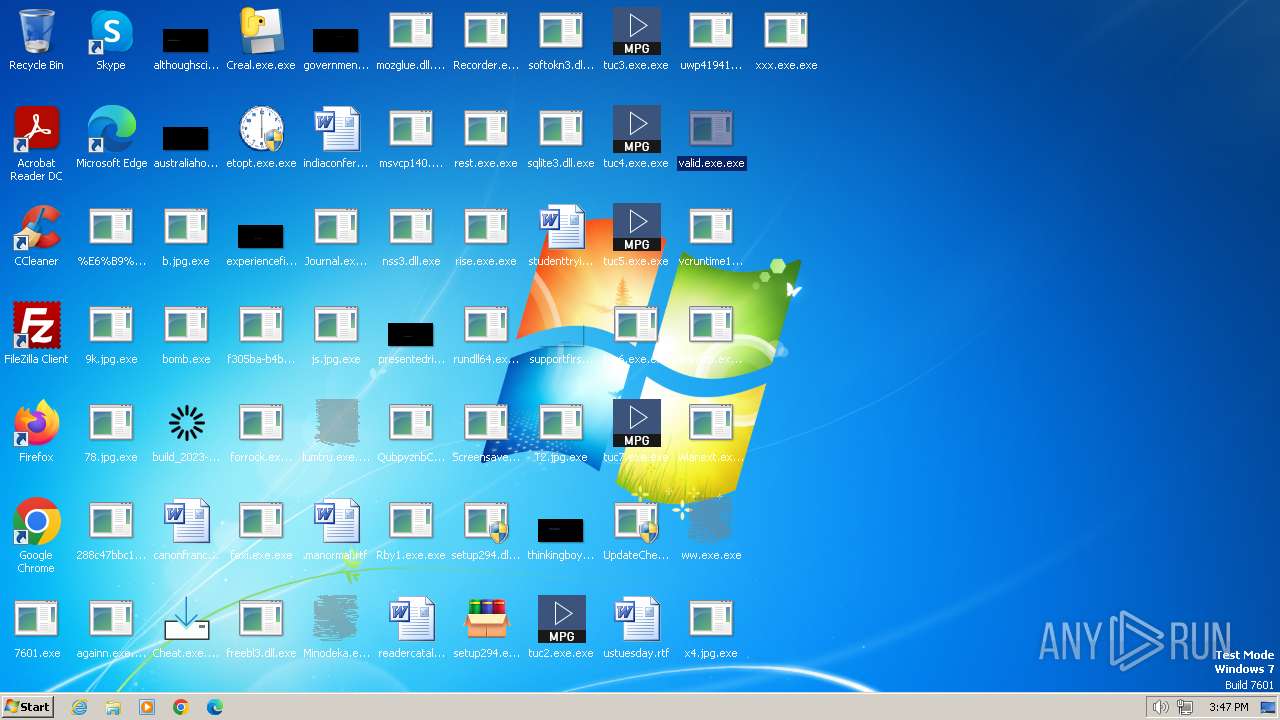
Task: Select the bomb.exe file icon
Action: (186, 325)
